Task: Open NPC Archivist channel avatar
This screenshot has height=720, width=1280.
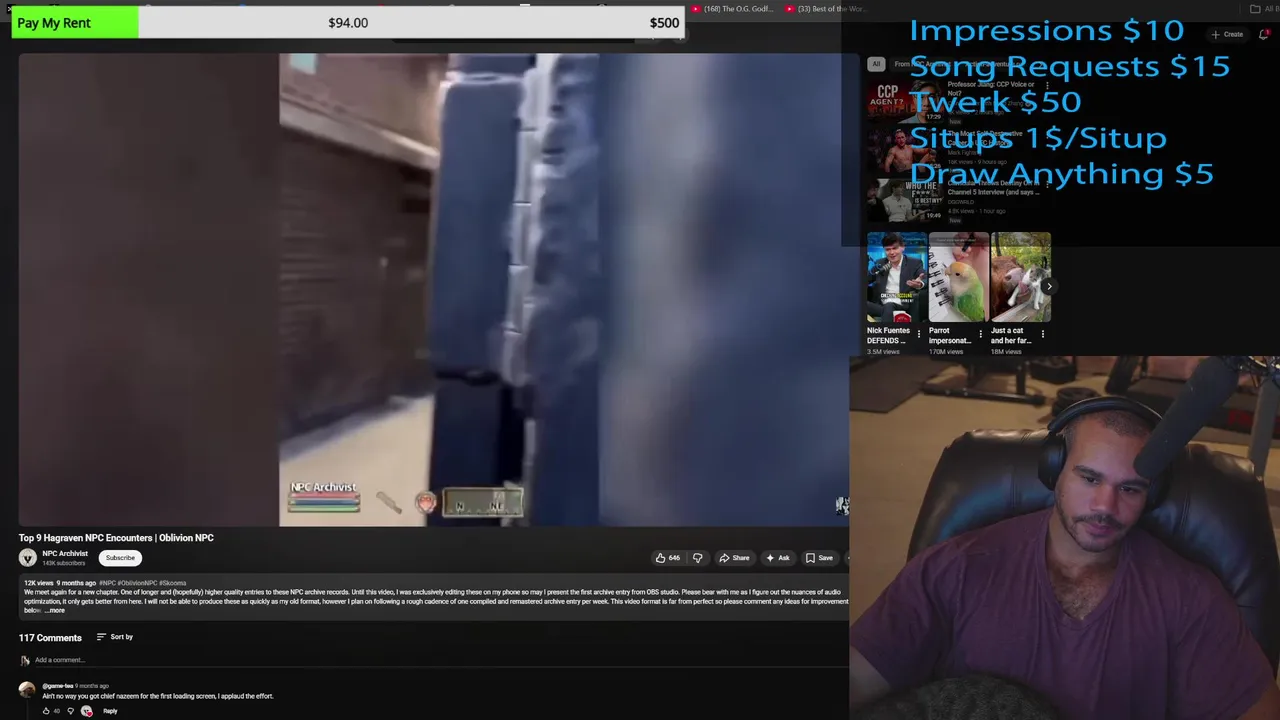Action: click(28, 558)
